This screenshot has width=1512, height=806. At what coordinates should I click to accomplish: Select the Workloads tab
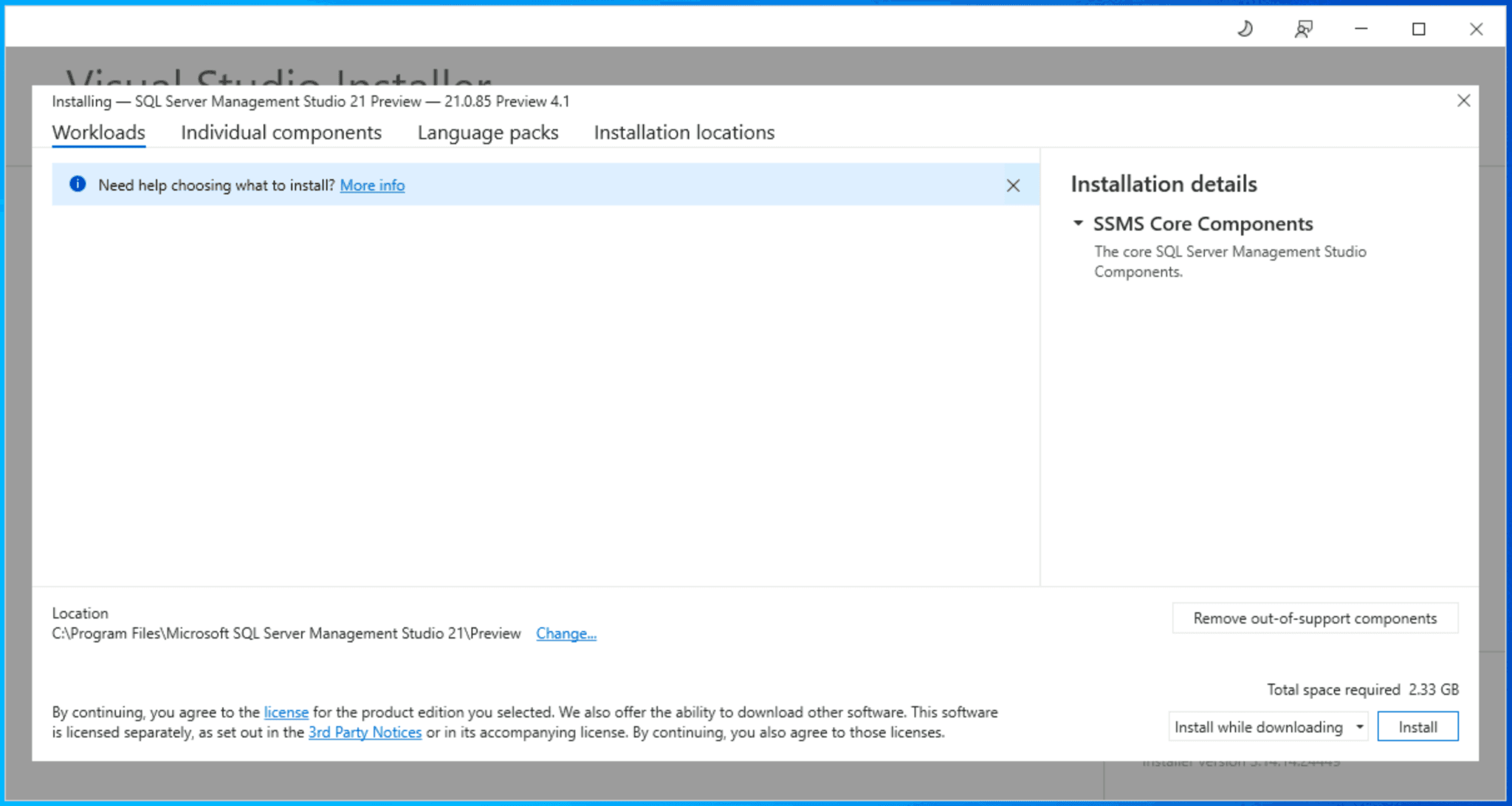[97, 132]
